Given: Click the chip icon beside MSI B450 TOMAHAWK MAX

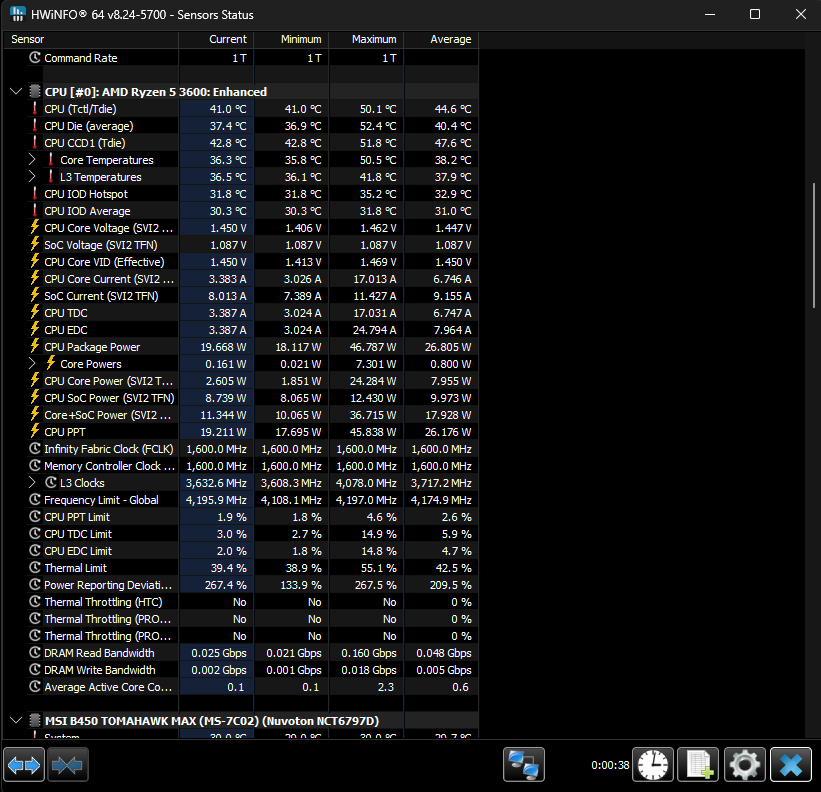Looking at the screenshot, I should click(35, 720).
